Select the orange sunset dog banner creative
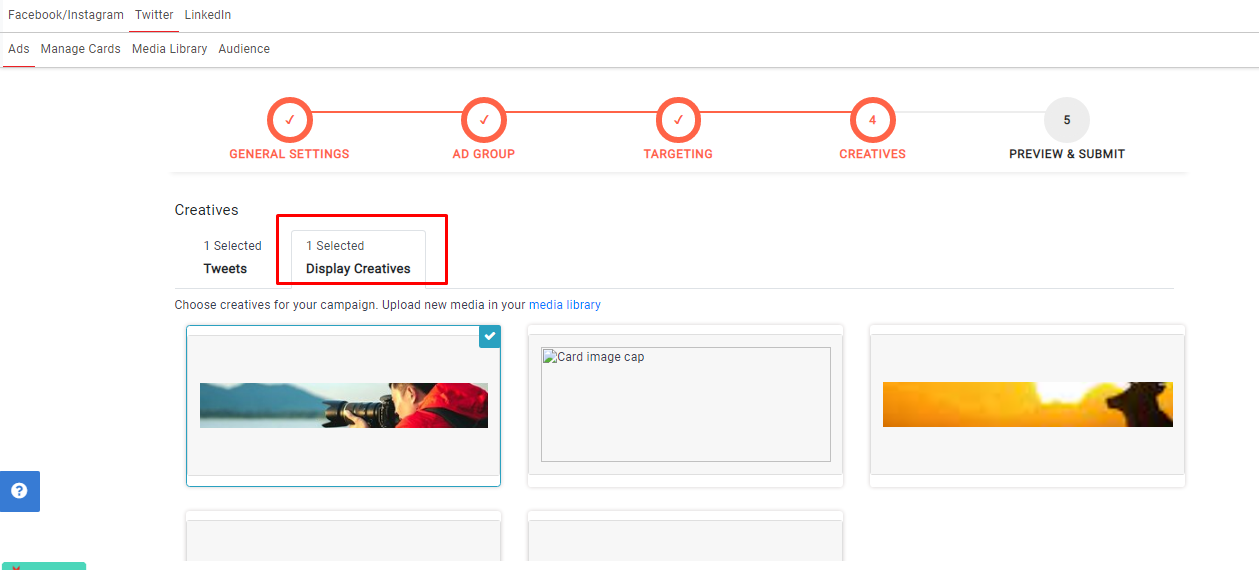Screen dimensions: 1259x570 click(x=1027, y=405)
